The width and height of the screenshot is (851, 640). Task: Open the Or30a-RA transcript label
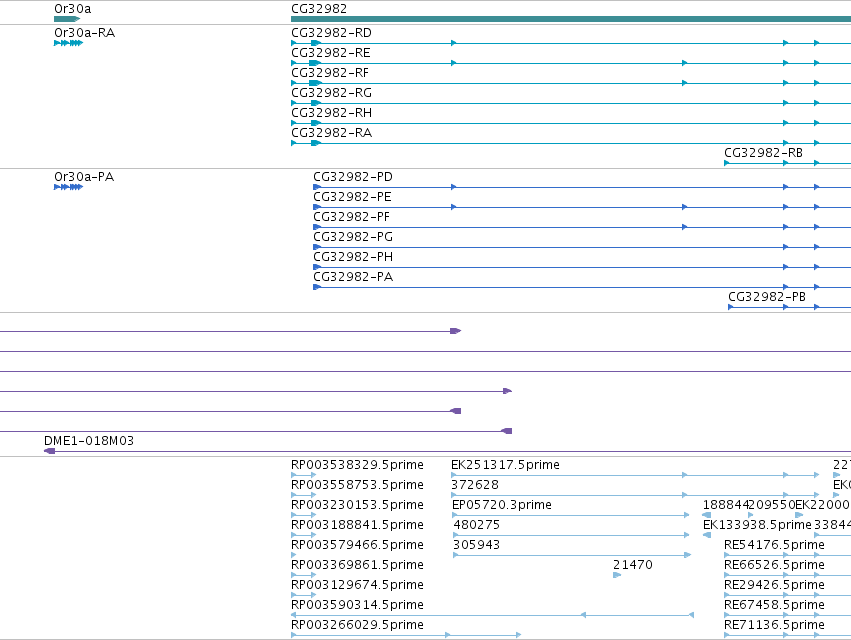coord(85,33)
